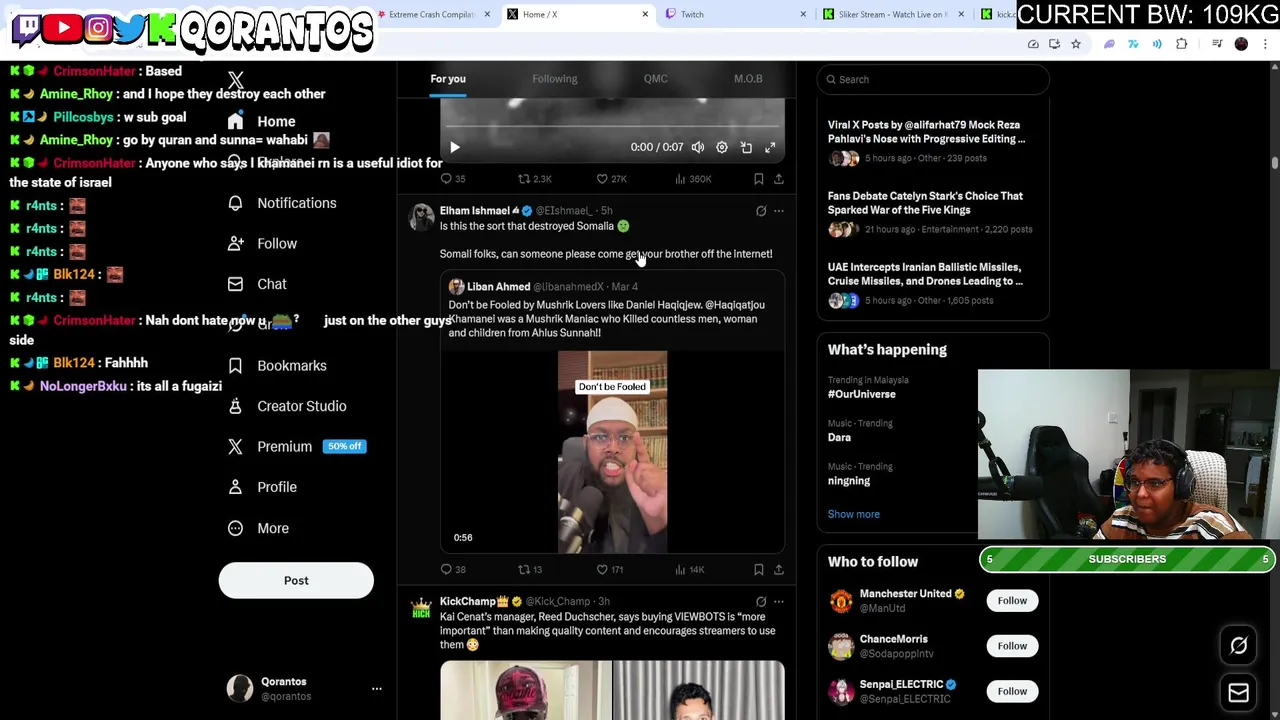The height and width of the screenshot is (720, 1280).
Task: Click the Search input field
Action: click(932, 79)
